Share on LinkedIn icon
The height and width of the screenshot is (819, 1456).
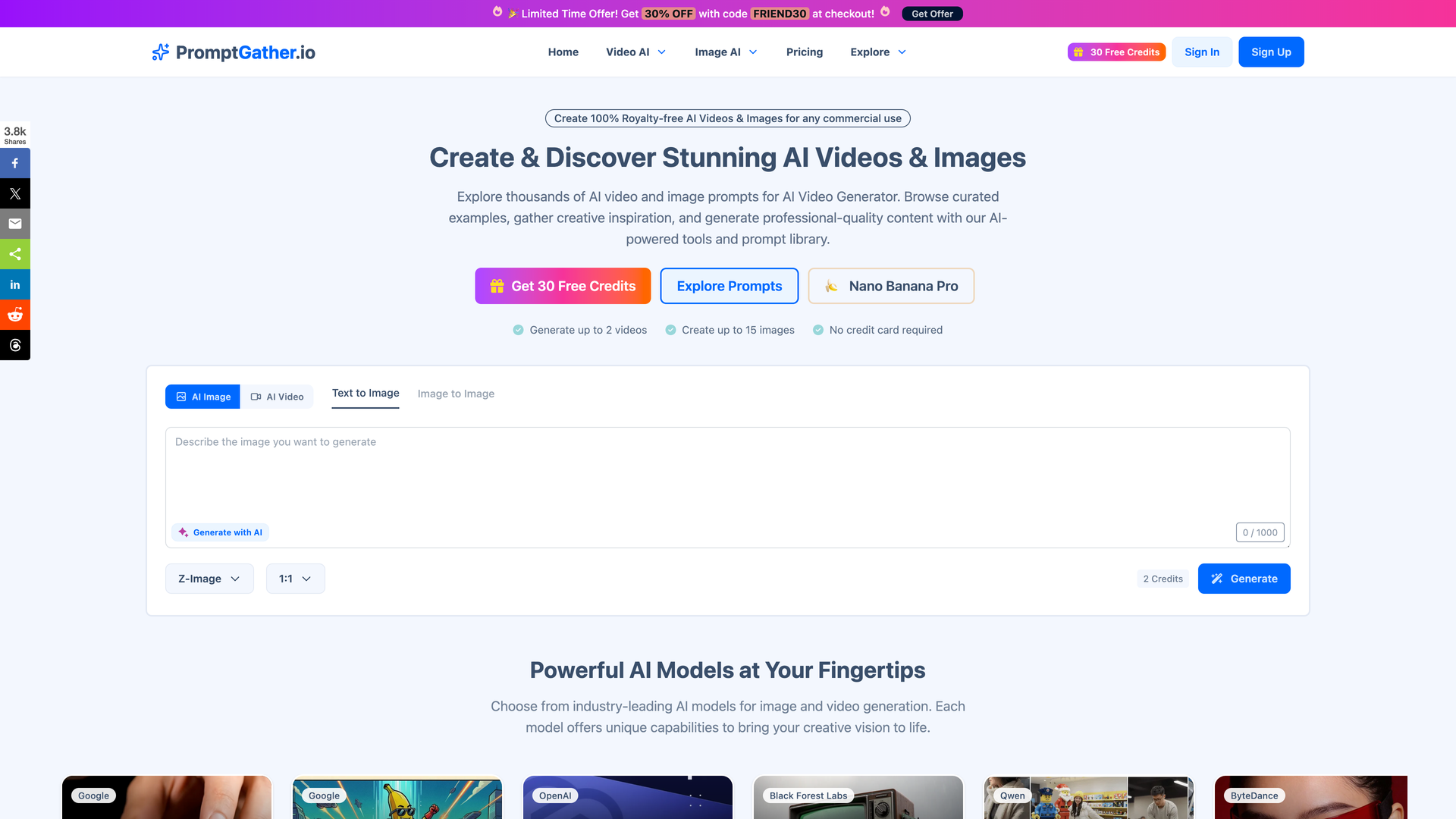tap(15, 284)
